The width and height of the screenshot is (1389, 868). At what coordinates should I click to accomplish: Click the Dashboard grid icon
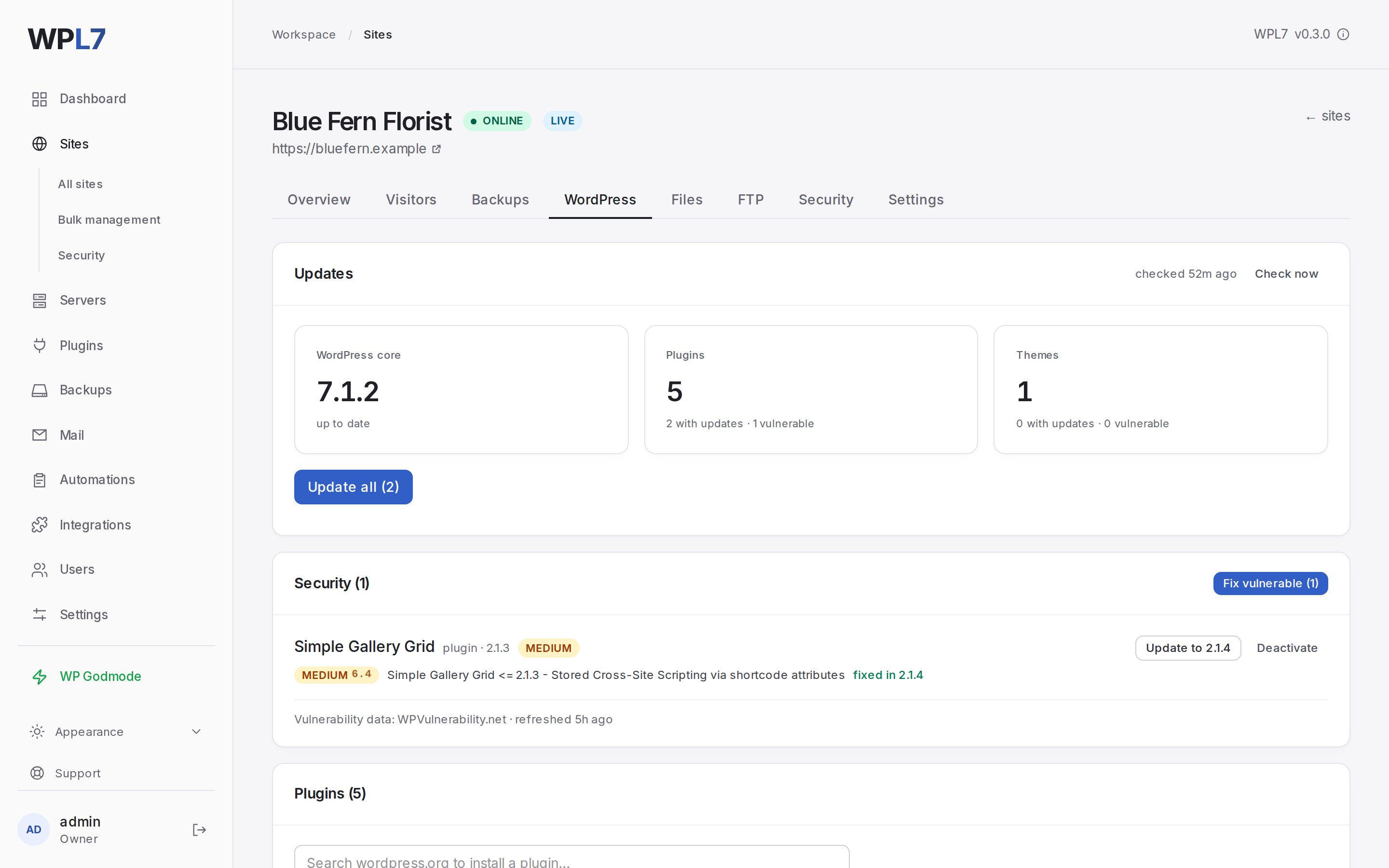tap(39, 99)
